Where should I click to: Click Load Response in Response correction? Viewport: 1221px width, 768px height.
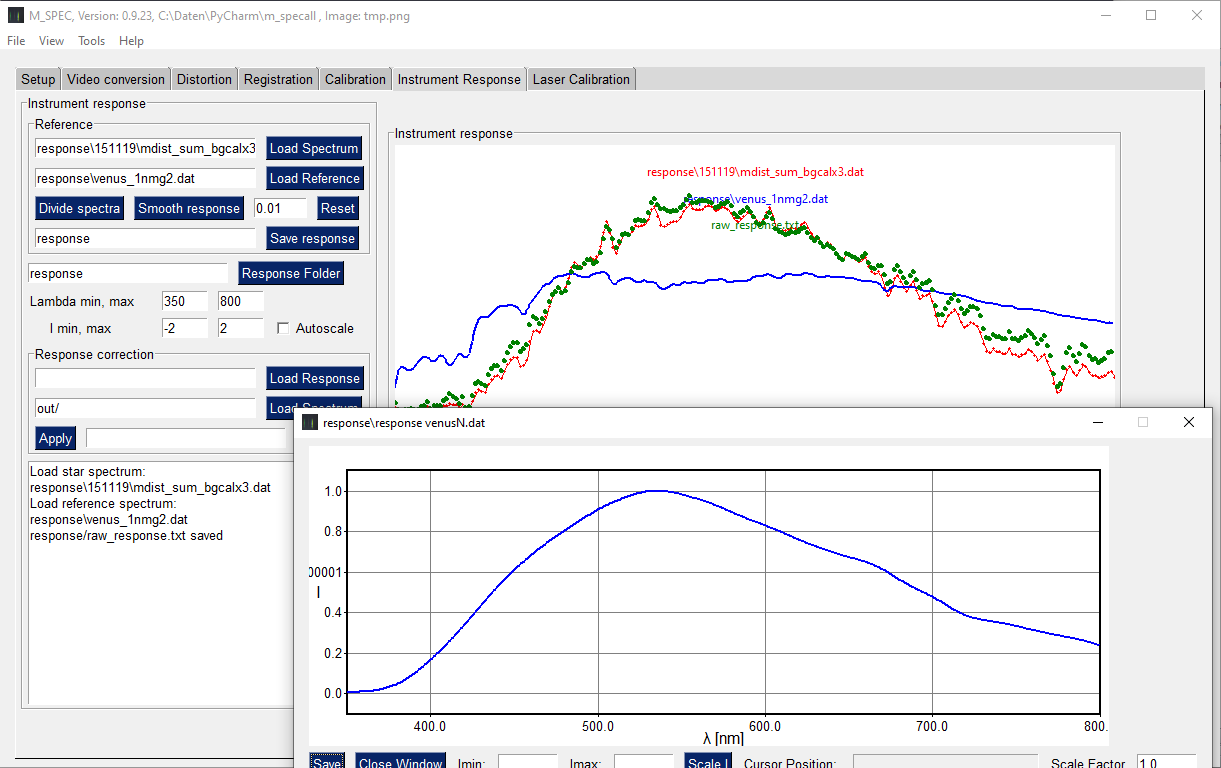314,378
